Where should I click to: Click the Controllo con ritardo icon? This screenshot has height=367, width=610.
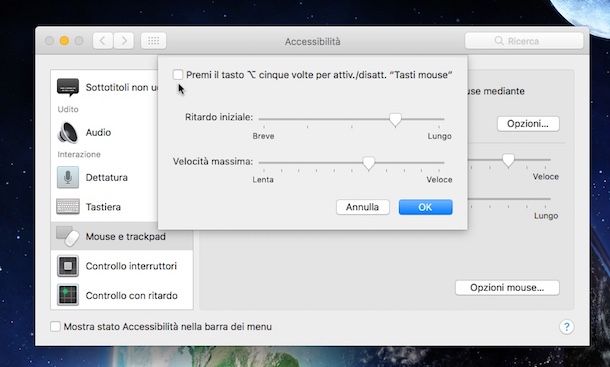pos(68,295)
